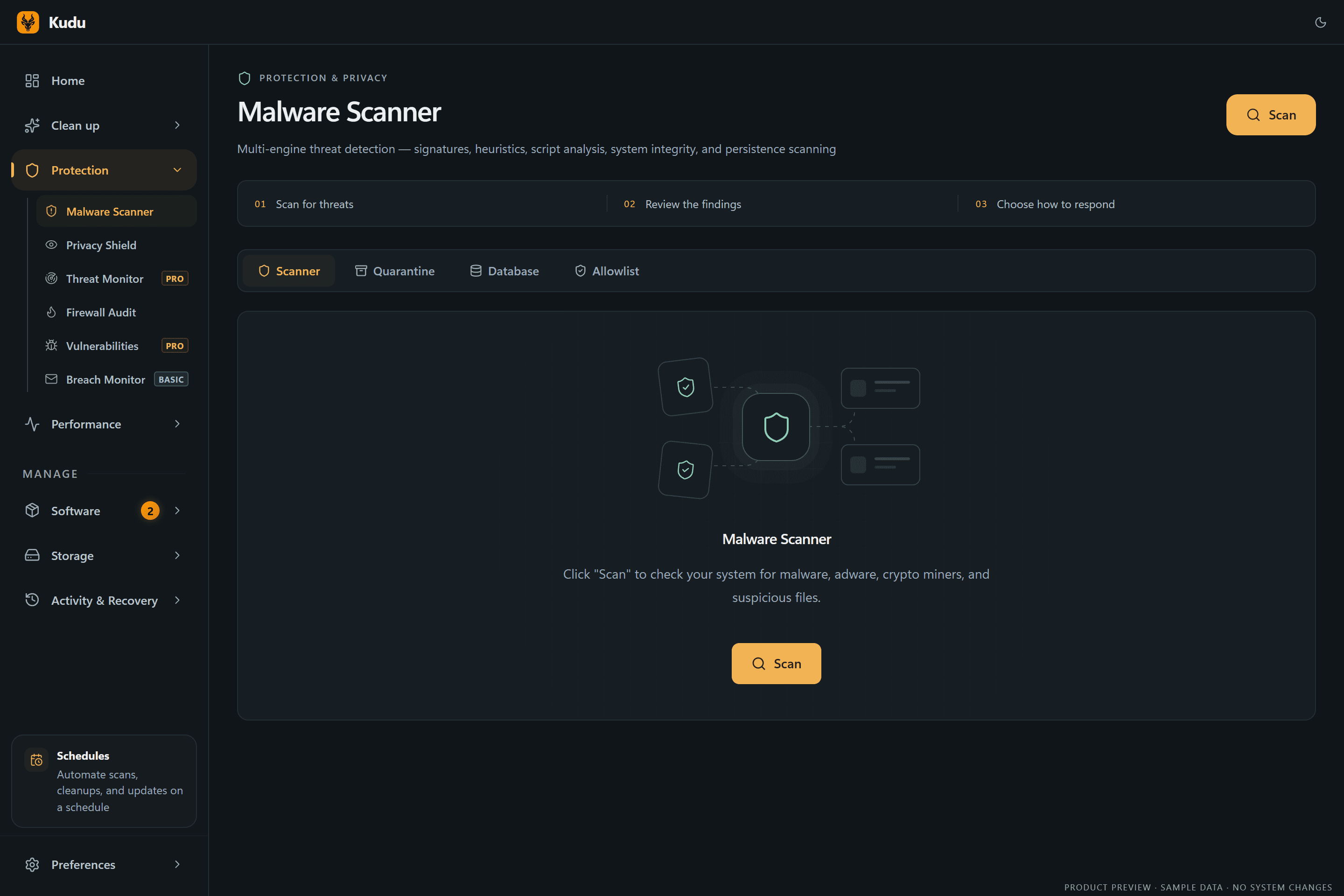Image resolution: width=1344 pixels, height=896 pixels.
Task: Click the Storage drive icon
Action: point(32,555)
